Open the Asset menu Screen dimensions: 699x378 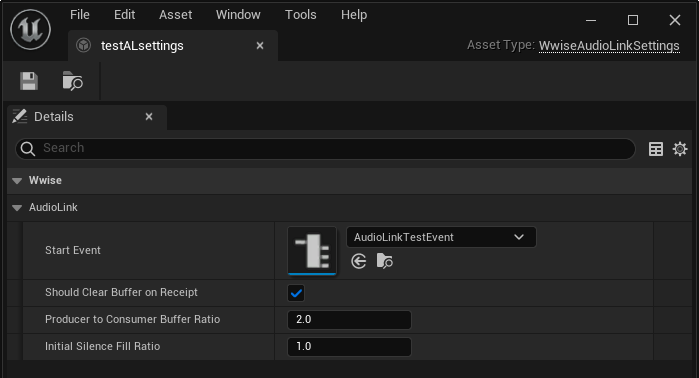click(x=176, y=15)
